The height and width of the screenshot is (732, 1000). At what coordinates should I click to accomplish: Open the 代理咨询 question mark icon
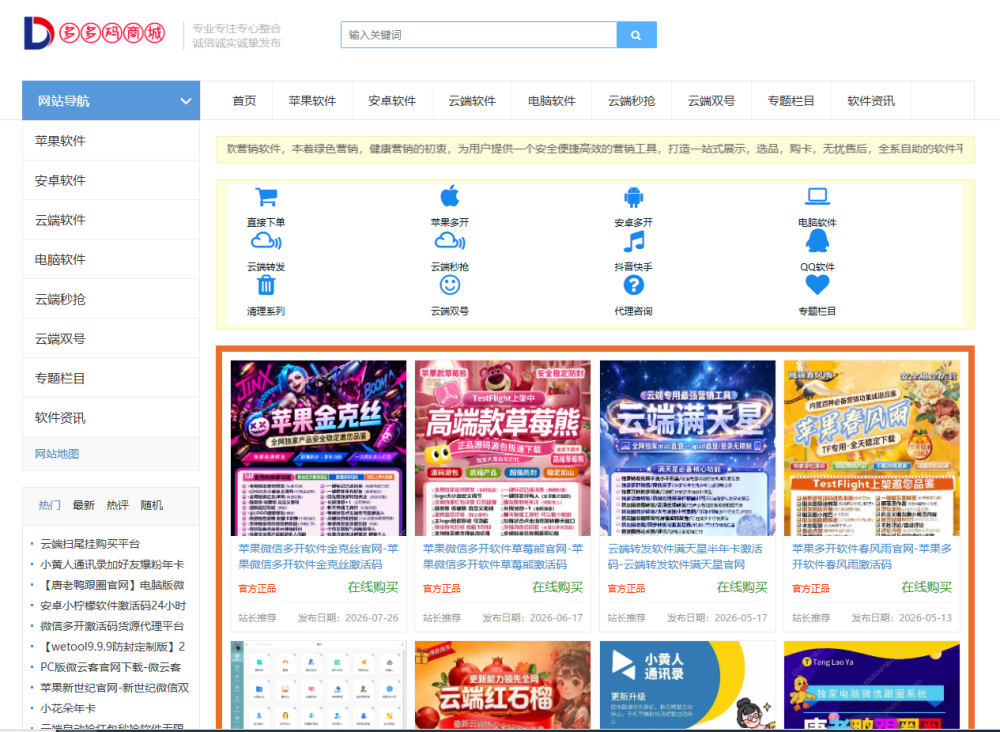click(633, 285)
